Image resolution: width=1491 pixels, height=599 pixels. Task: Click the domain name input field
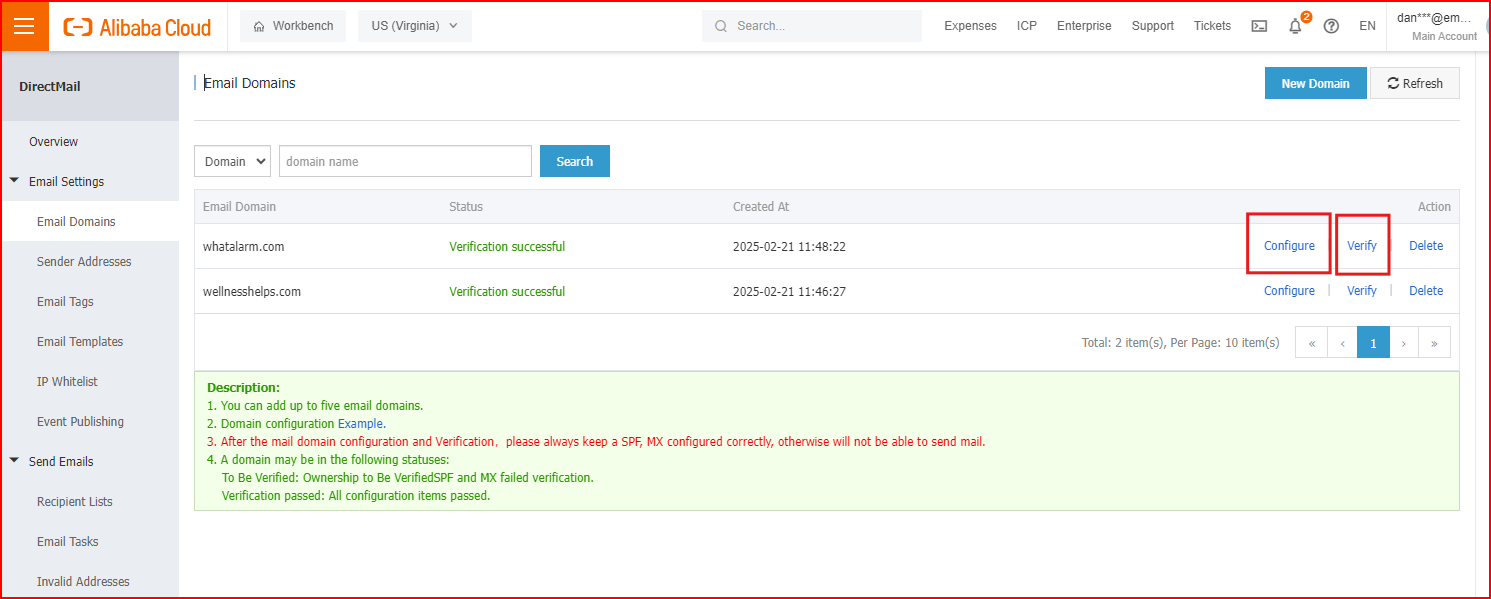(405, 161)
